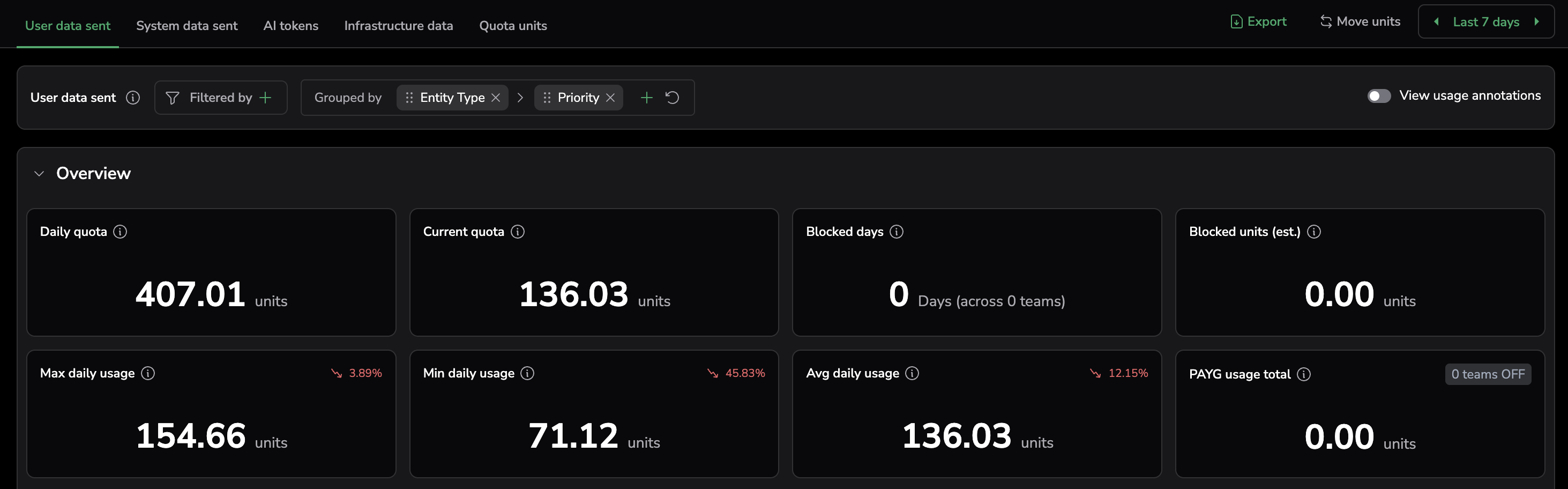Remove the Priority grouping chip
The image size is (1568, 489).
(610, 98)
